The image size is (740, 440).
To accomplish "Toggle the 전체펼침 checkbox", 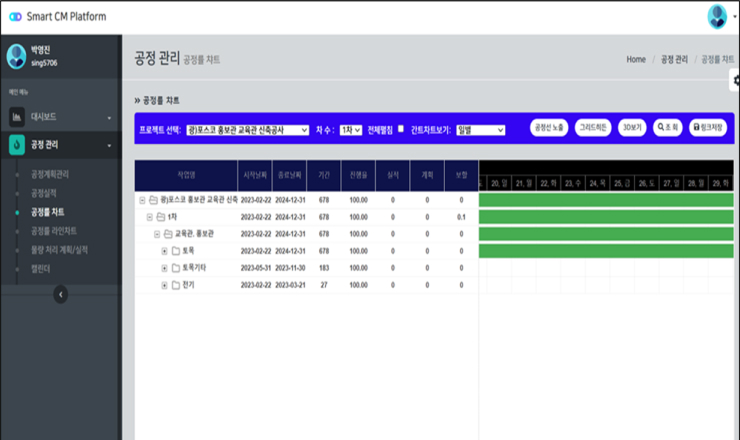I will 401,129.
